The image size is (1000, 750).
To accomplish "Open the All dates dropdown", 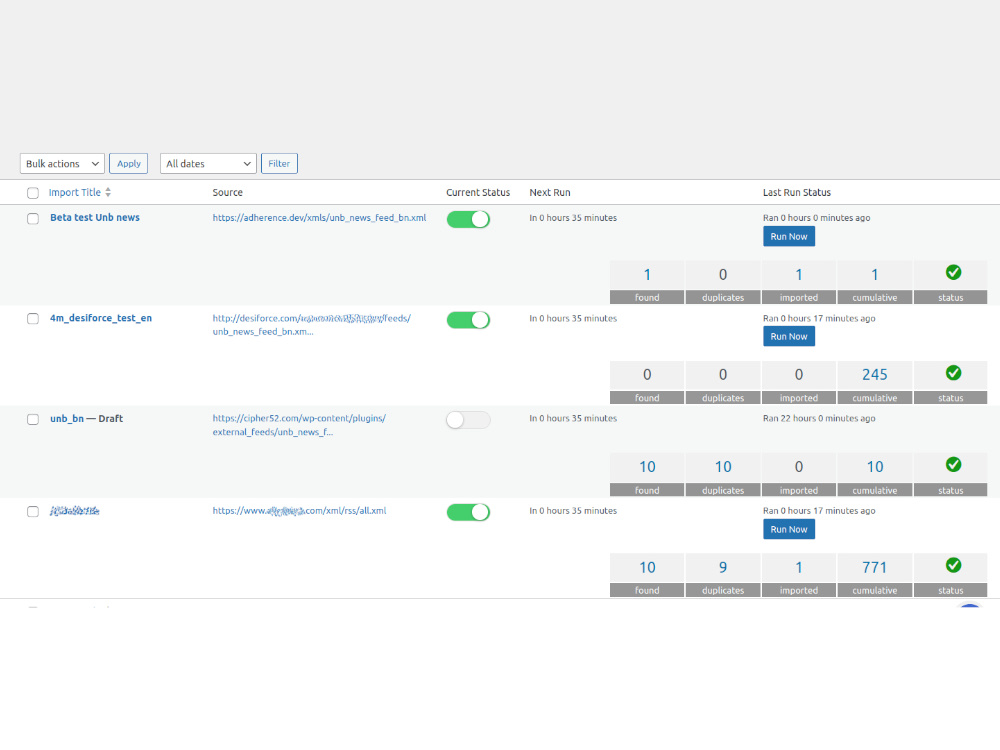I will (x=208, y=163).
